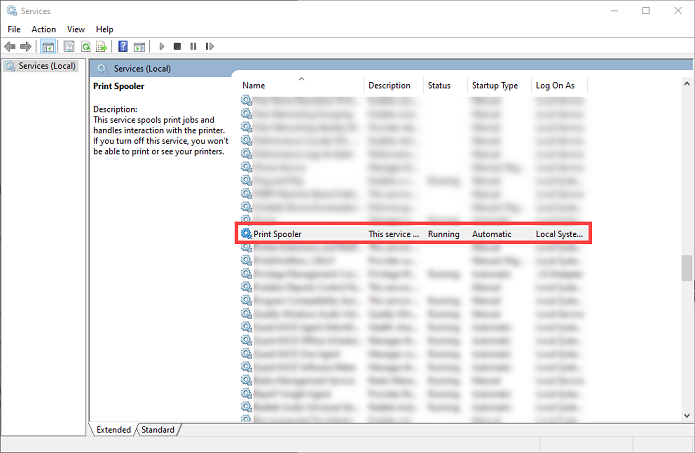Open the Action menu
The height and width of the screenshot is (453, 695).
click(x=43, y=29)
